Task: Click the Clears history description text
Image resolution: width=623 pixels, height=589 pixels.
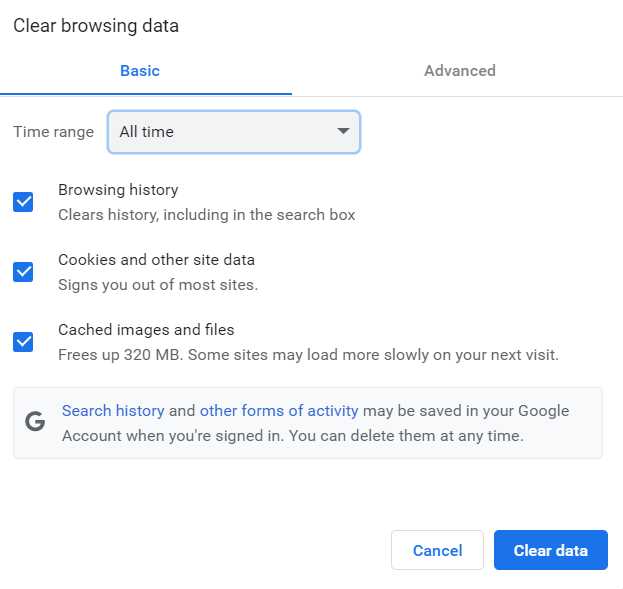Action: pyautogui.click(x=206, y=214)
